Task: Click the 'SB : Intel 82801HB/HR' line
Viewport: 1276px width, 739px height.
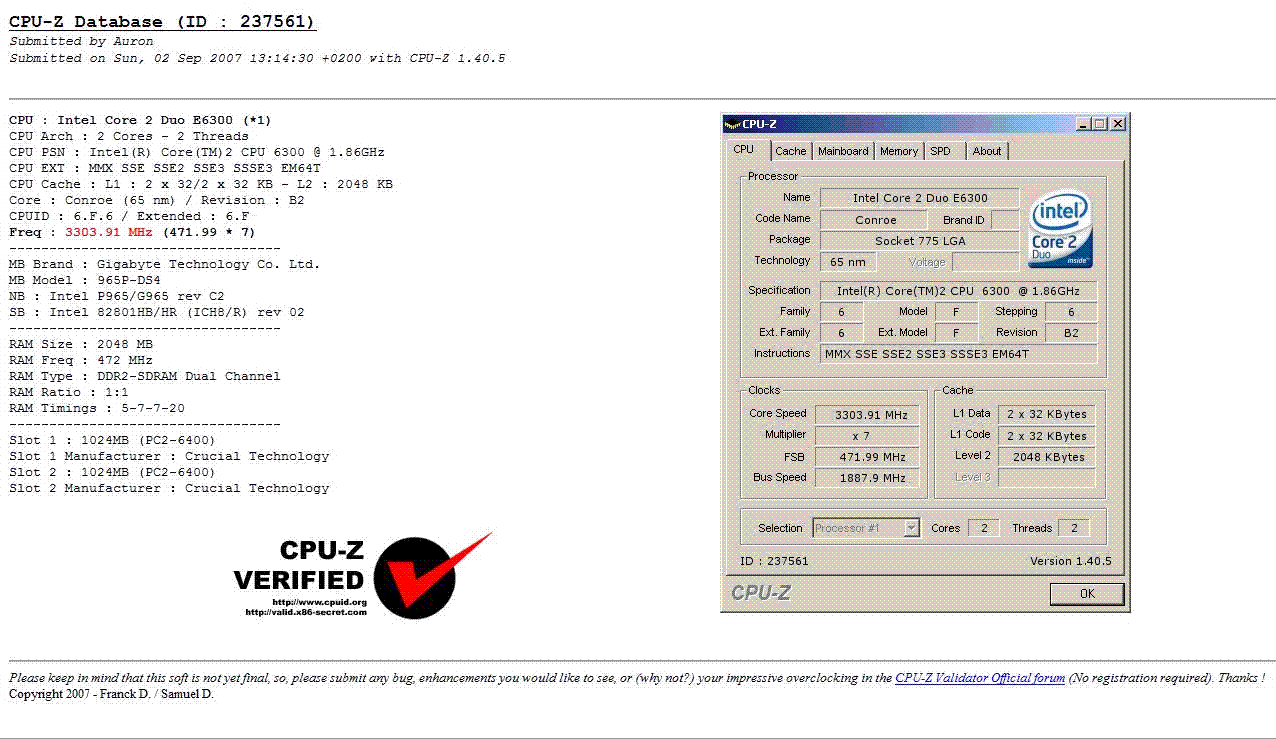Action: pyautogui.click(x=157, y=312)
